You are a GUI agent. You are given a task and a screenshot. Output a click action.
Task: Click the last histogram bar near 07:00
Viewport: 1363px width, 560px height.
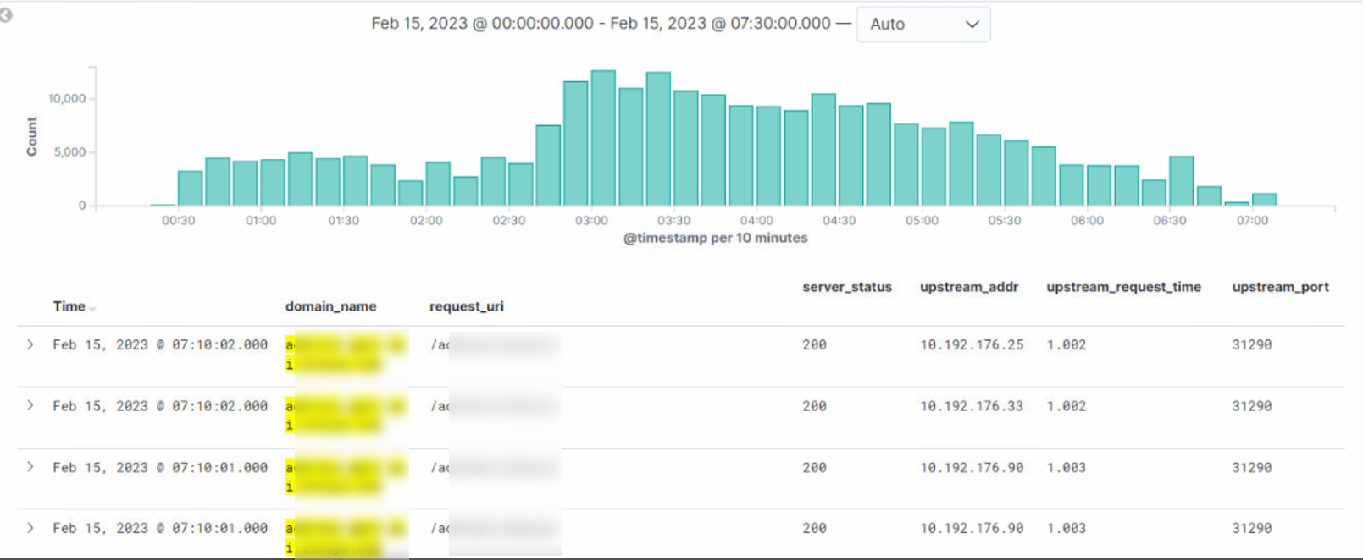pos(1264,199)
